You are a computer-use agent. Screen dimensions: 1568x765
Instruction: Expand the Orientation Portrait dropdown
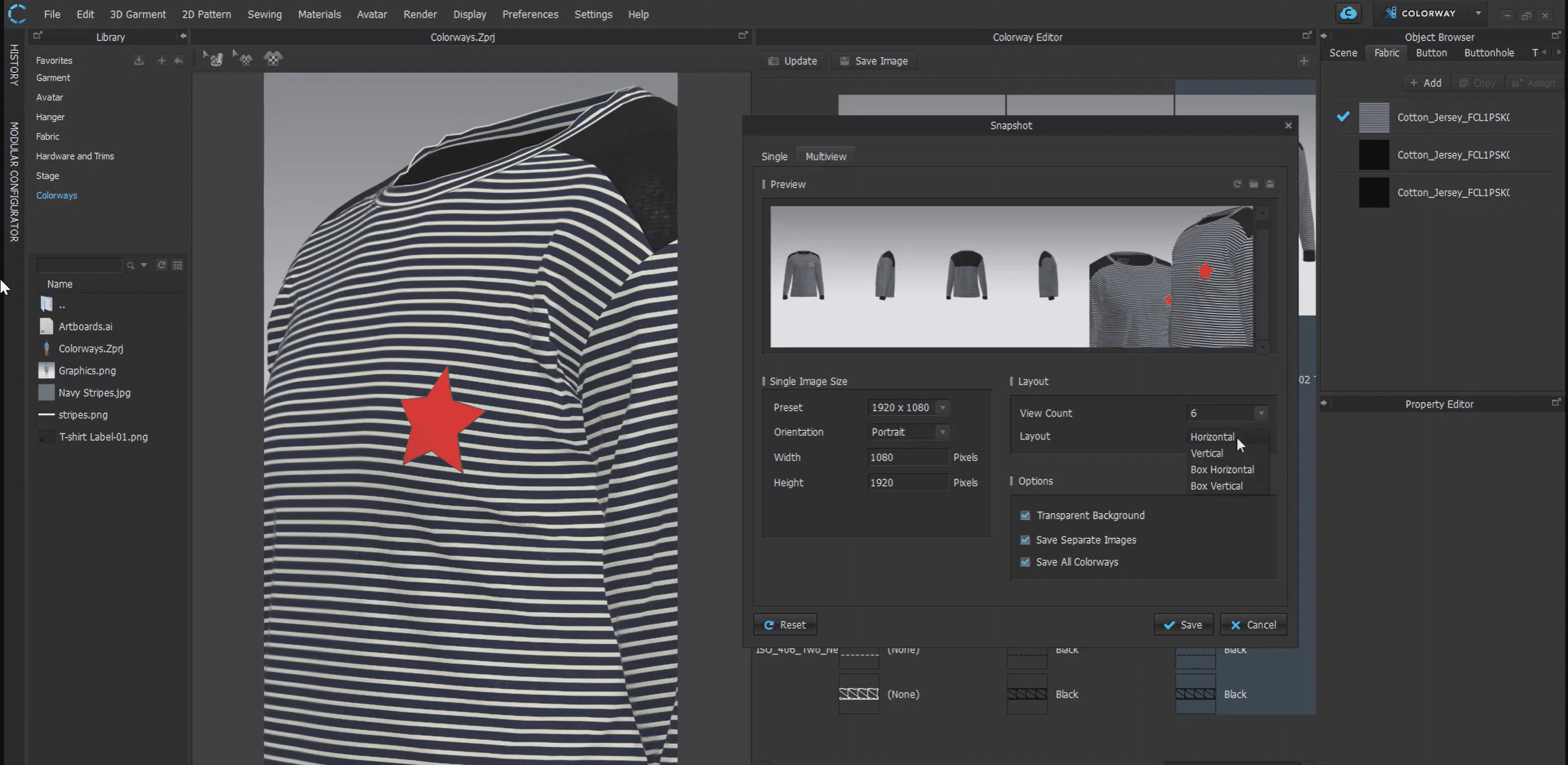[x=908, y=432]
